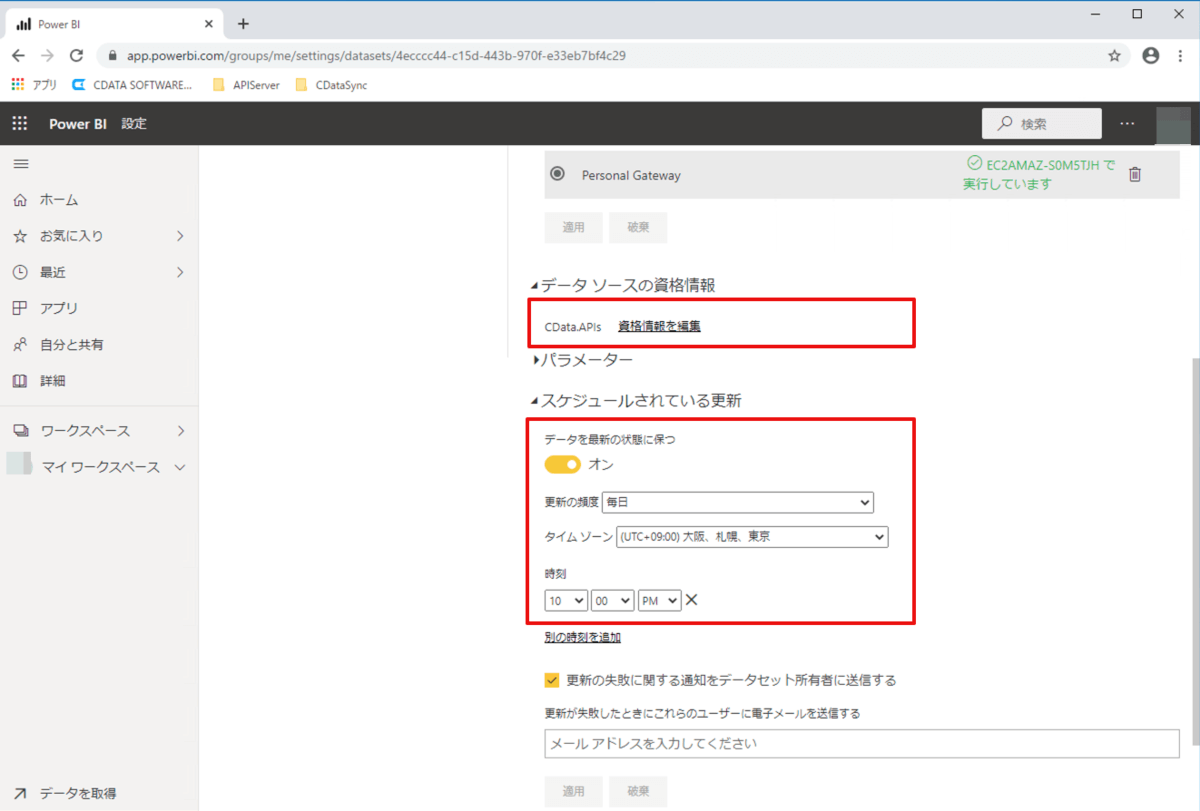Click the メール アドレス input field
This screenshot has width=1200, height=811.
[862, 744]
